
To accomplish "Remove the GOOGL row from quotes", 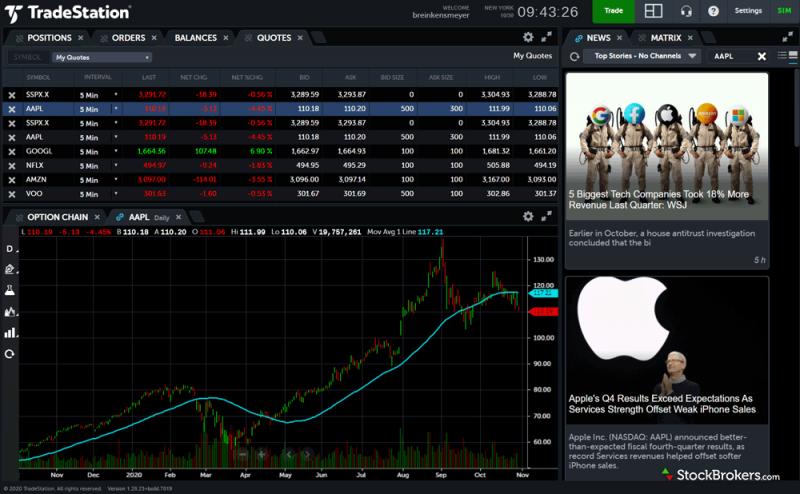I will coord(12,152).
